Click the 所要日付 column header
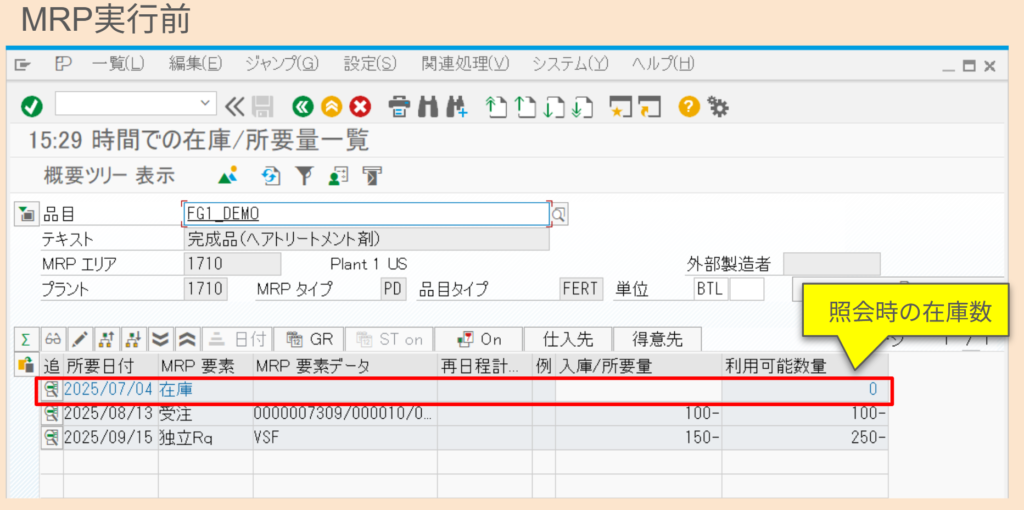Image resolution: width=1024 pixels, height=510 pixels. coord(110,366)
